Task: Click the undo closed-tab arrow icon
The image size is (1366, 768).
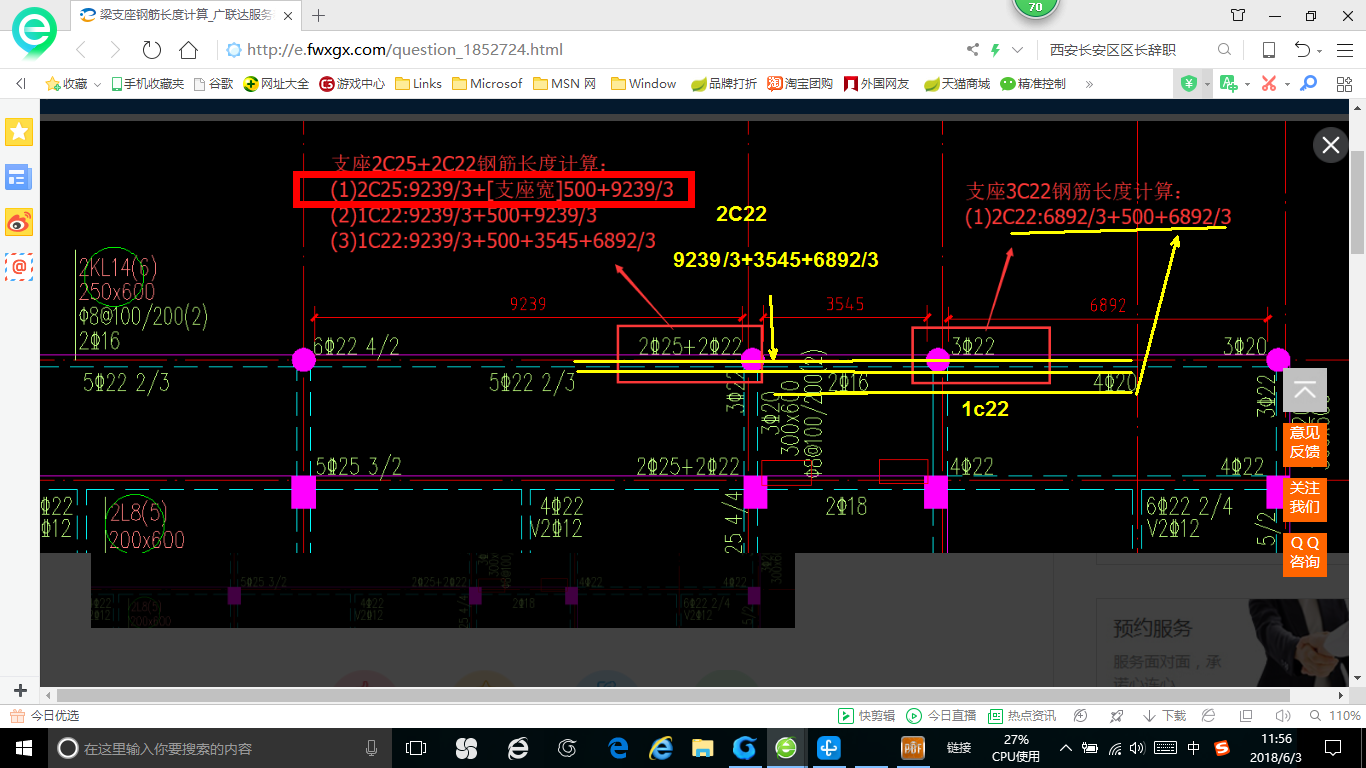Action: pos(1302,50)
